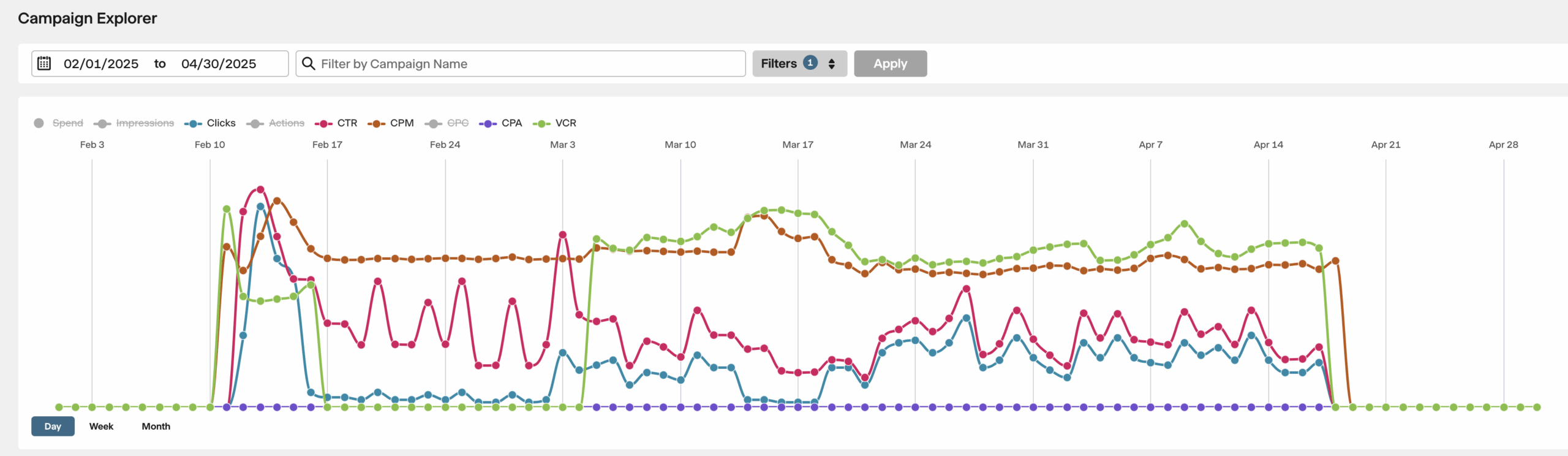Click the blue Clicks legend marker

193,124
